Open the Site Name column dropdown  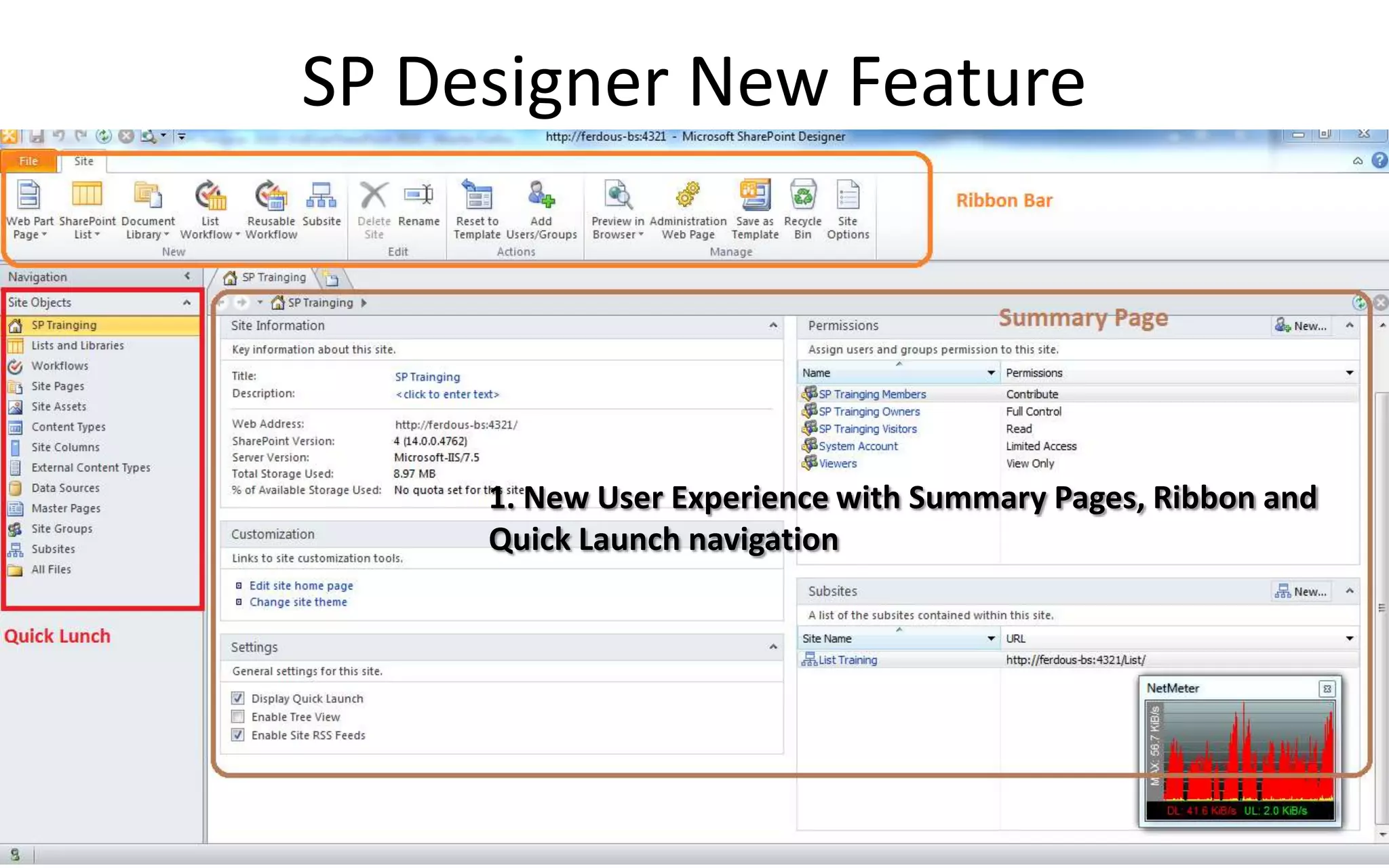tap(991, 639)
